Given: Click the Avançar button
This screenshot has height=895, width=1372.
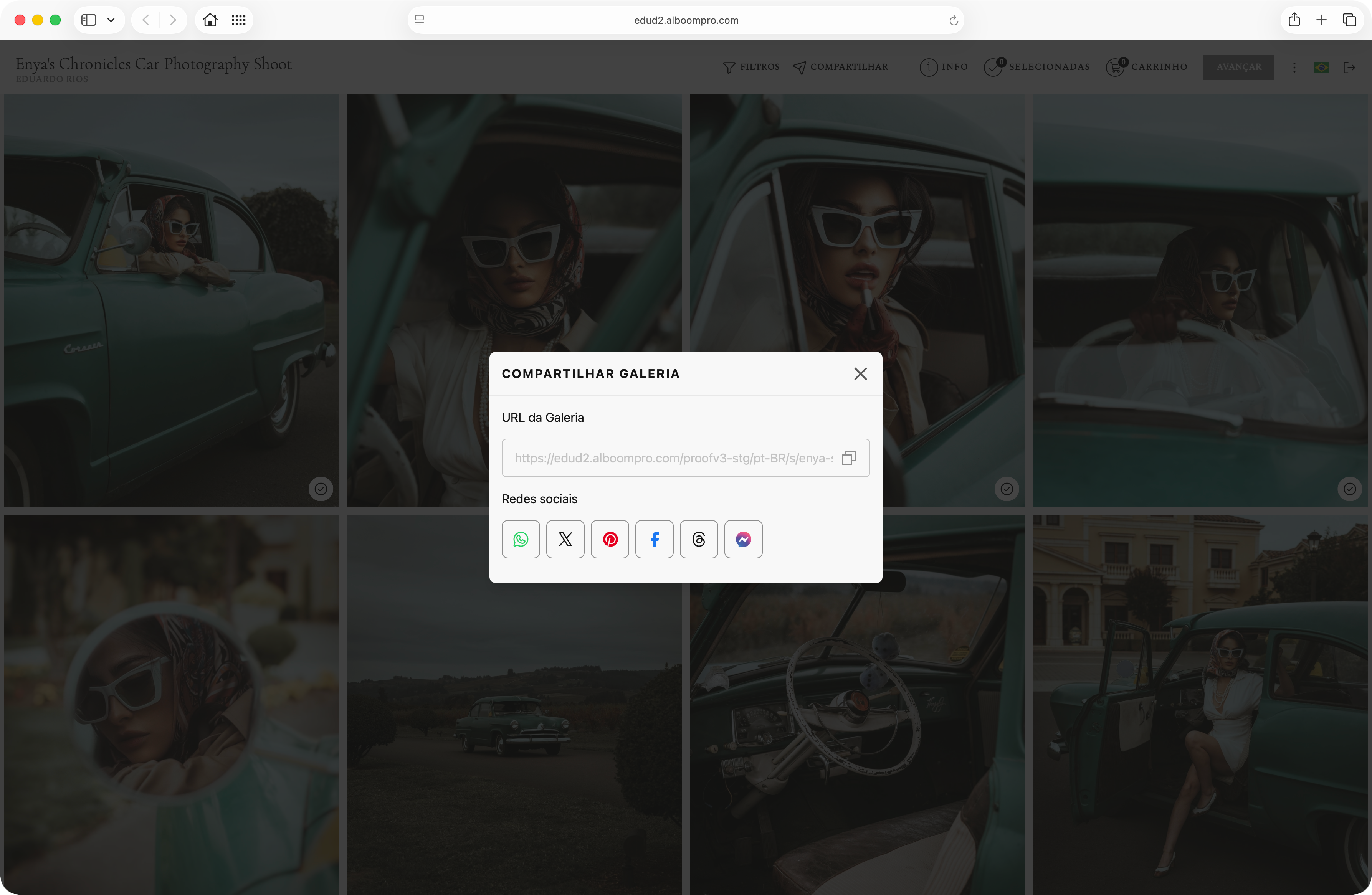Looking at the screenshot, I should pyautogui.click(x=1239, y=68).
